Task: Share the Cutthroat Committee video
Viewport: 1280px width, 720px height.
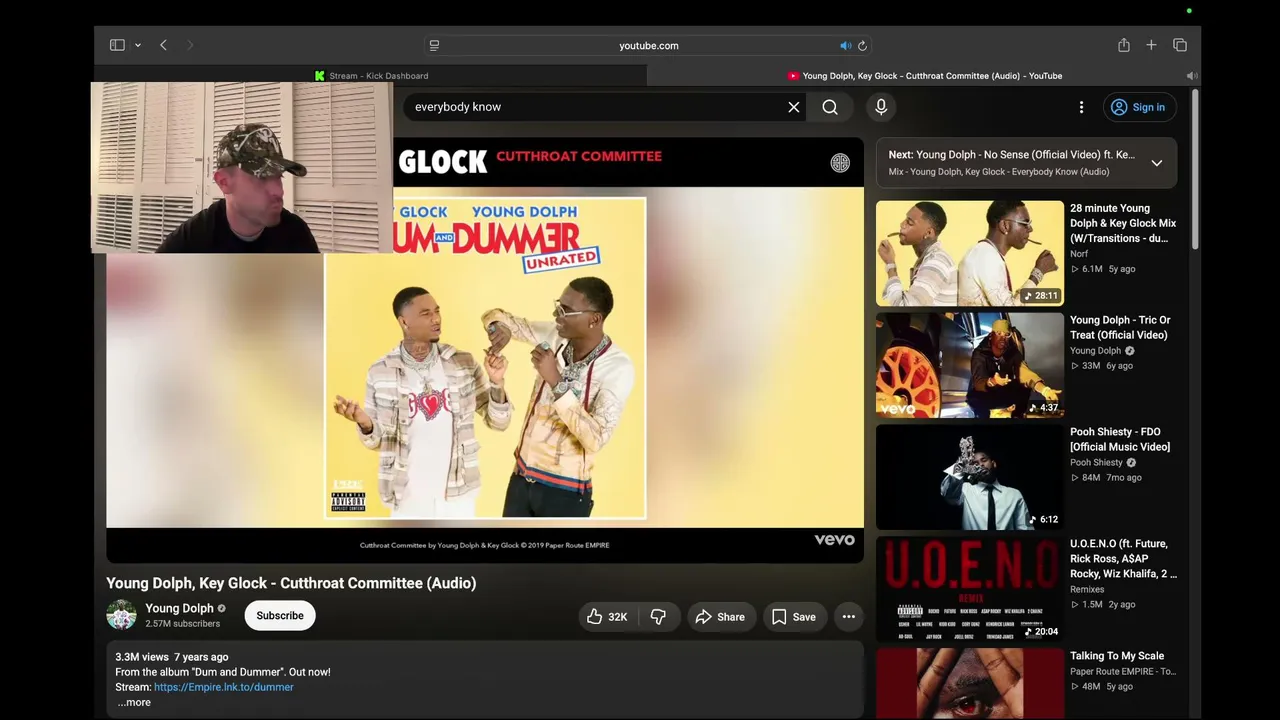Action: (x=720, y=617)
